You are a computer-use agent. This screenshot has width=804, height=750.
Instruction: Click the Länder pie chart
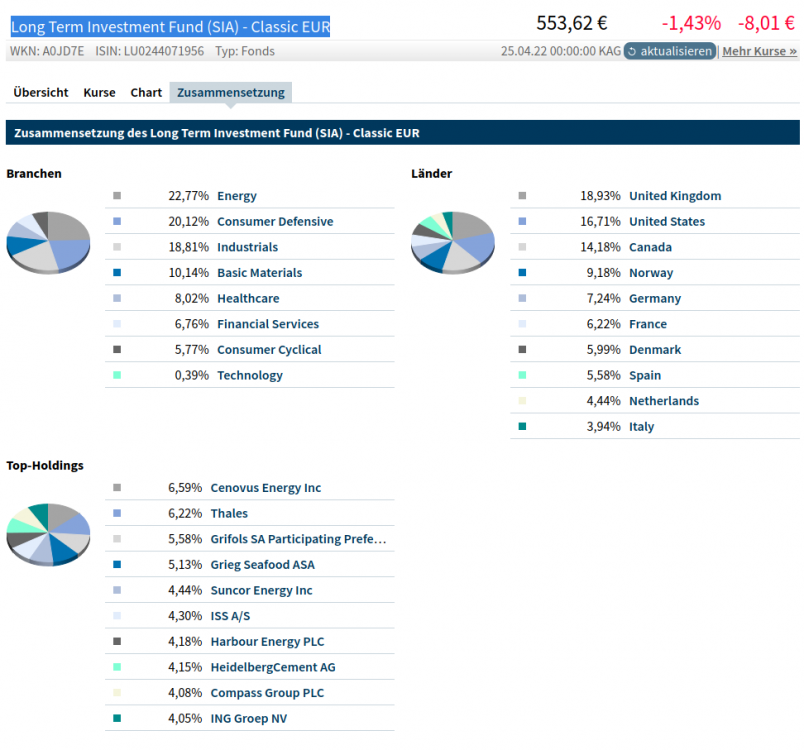pyautogui.click(x=452, y=243)
